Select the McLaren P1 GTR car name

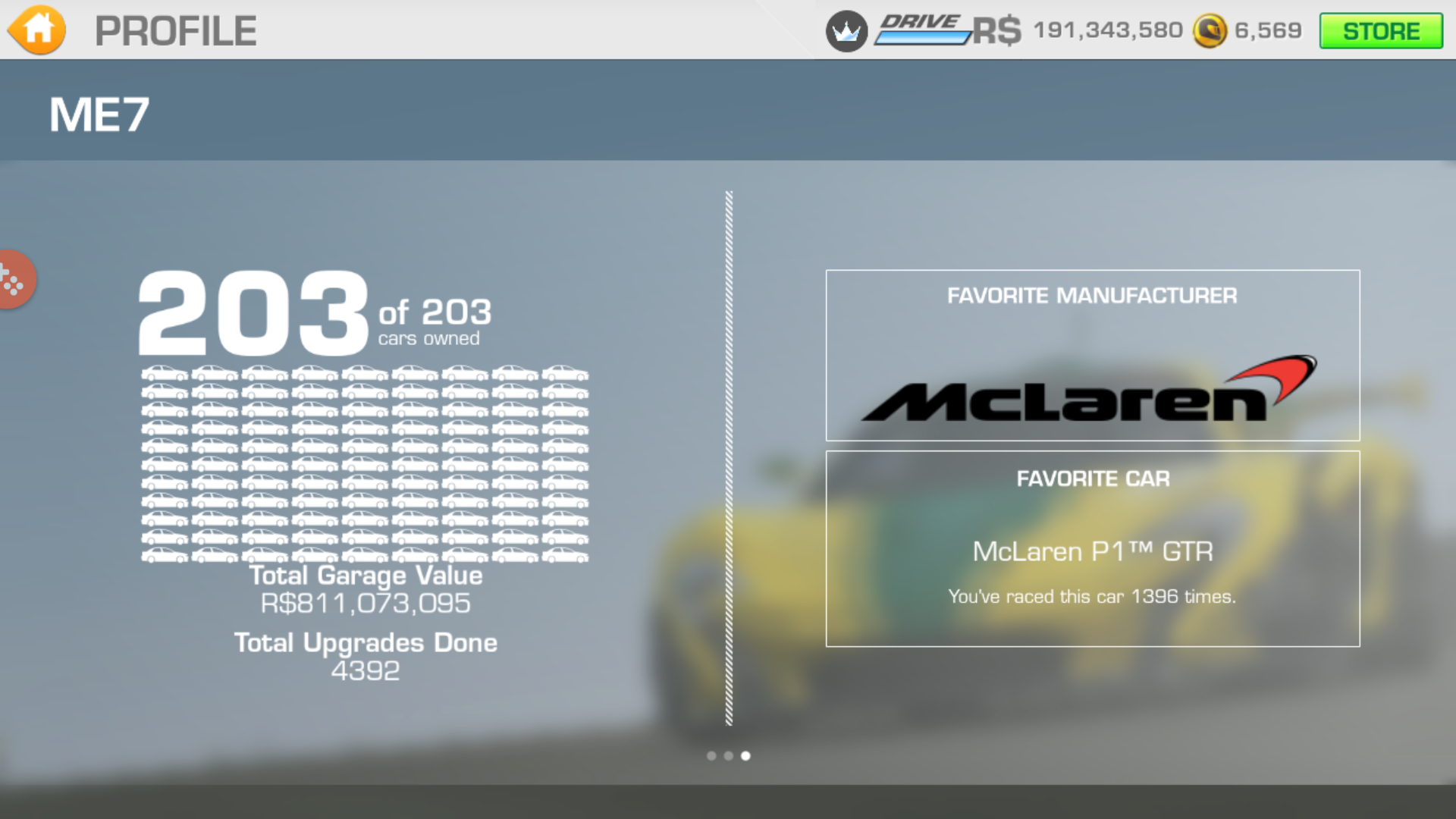click(x=1093, y=551)
